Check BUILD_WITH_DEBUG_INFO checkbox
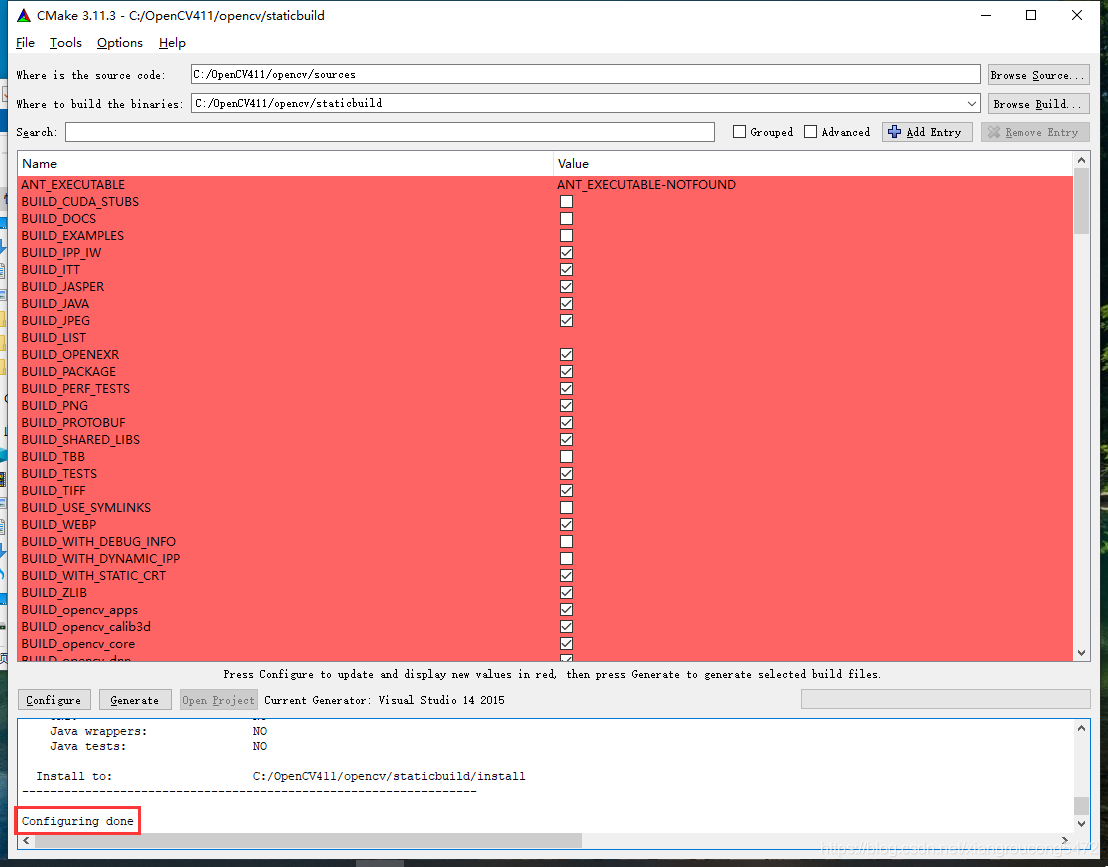The height and width of the screenshot is (867, 1108). [566, 541]
